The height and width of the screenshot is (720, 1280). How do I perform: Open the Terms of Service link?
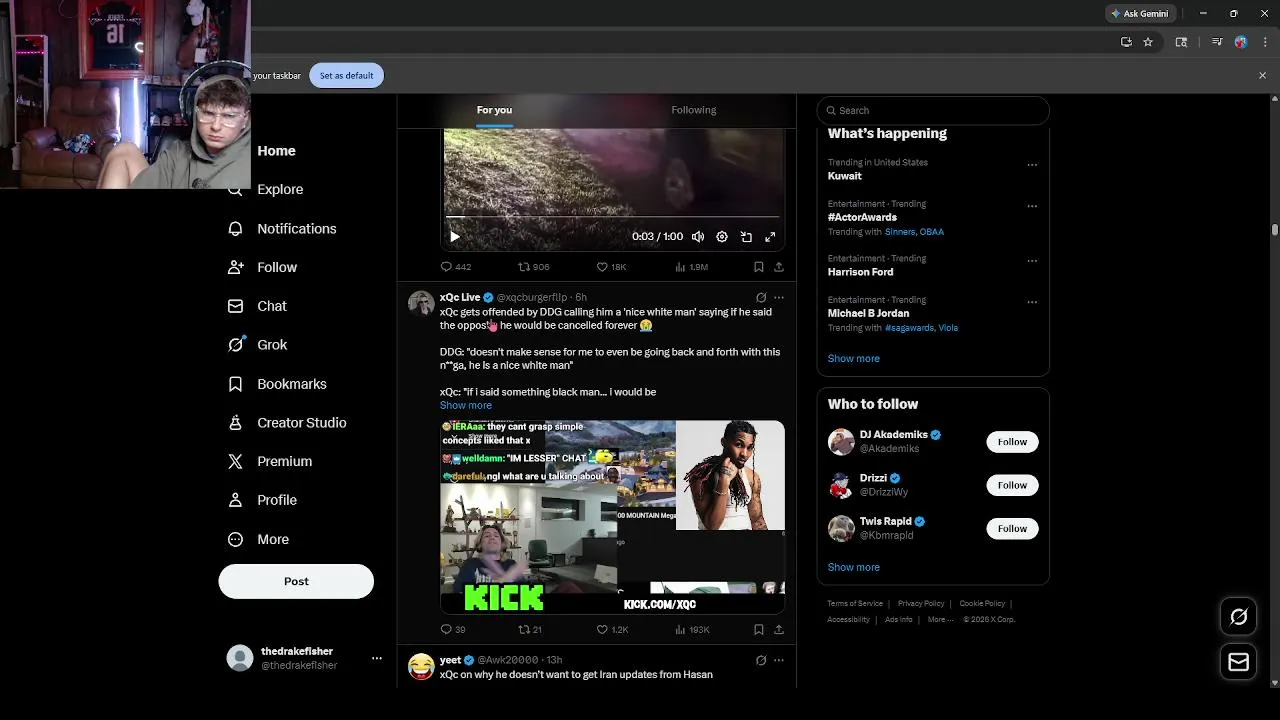[x=855, y=604]
